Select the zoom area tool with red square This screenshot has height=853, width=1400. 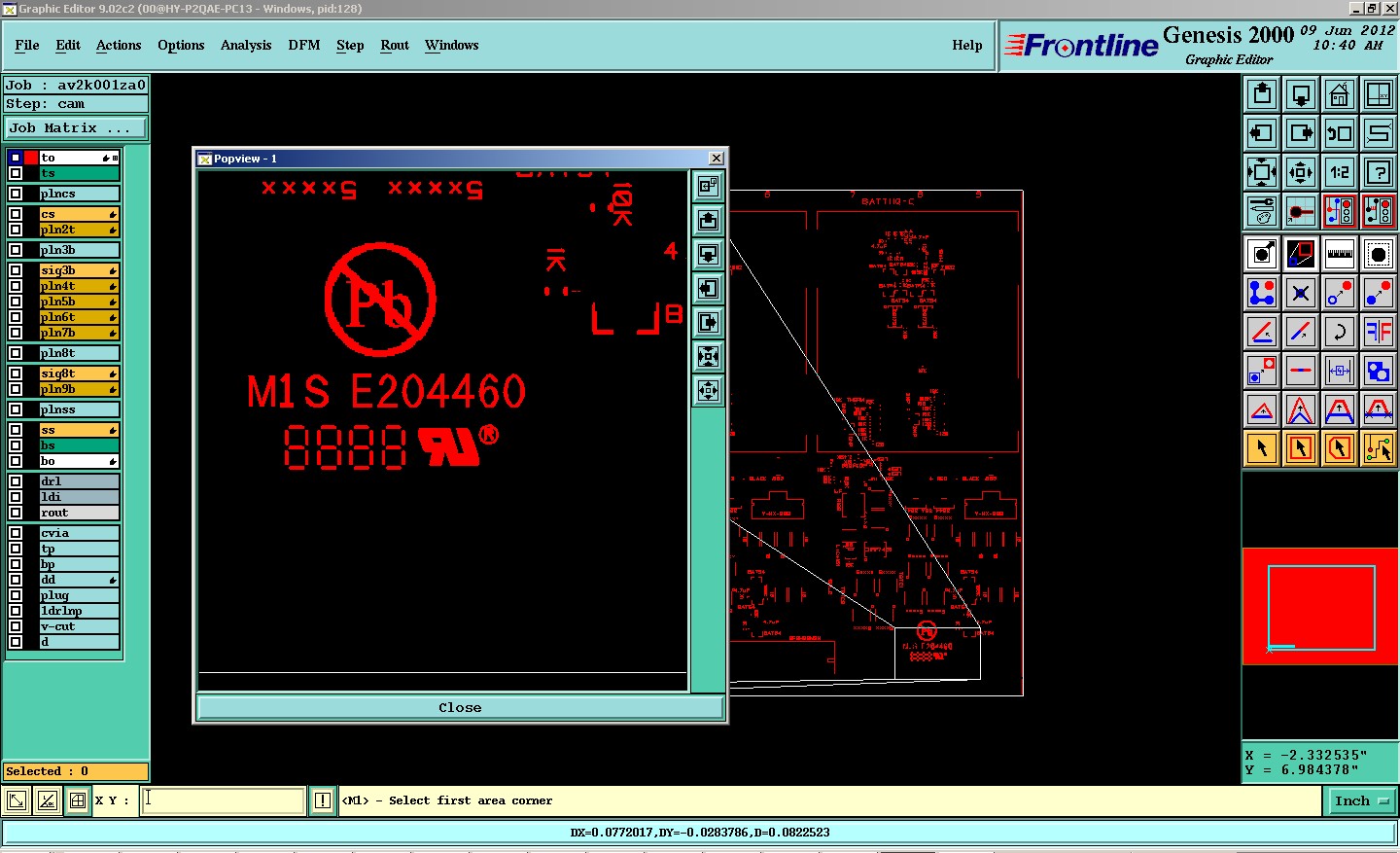click(1301, 254)
